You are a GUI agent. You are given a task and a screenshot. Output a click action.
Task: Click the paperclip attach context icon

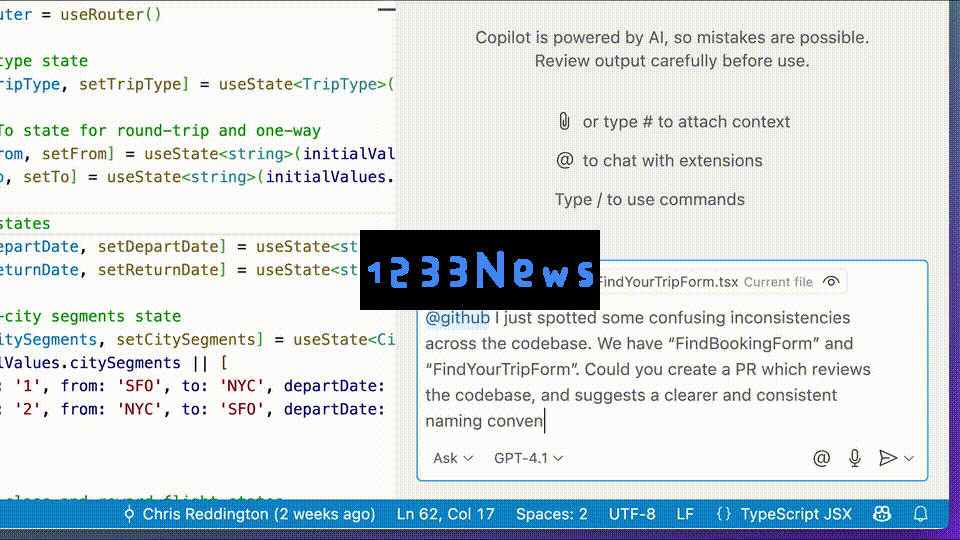pyautogui.click(x=564, y=121)
